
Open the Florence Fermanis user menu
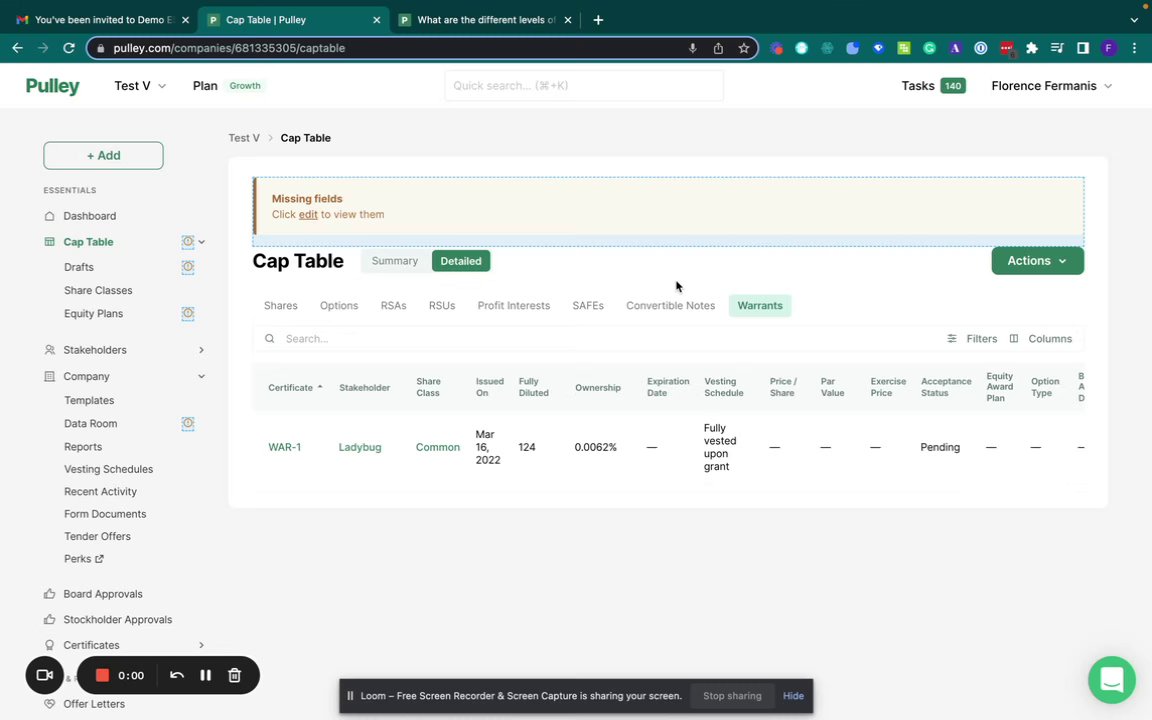(x=1051, y=86)
